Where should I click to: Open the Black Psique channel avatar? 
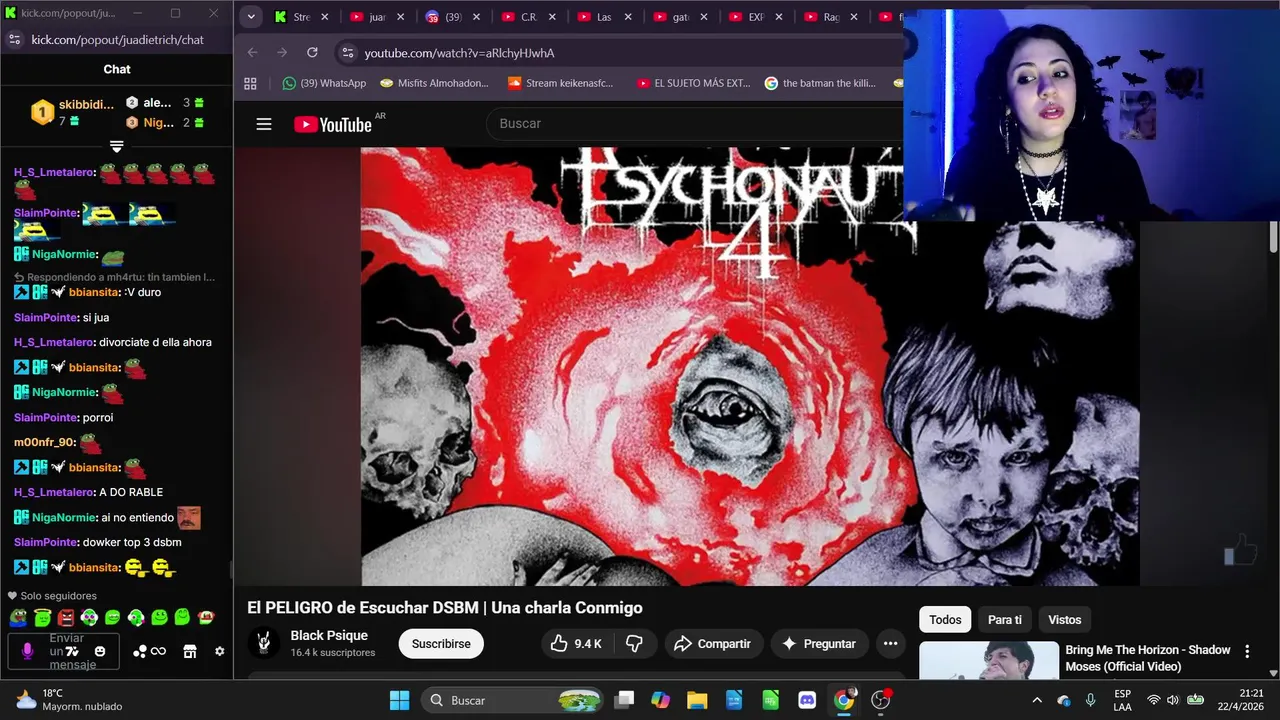pos(264,643)
